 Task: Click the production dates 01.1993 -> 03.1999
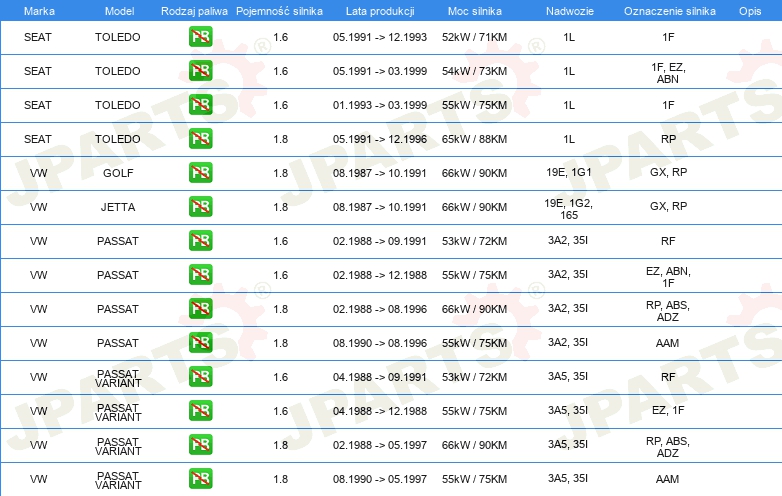[380, 105]
